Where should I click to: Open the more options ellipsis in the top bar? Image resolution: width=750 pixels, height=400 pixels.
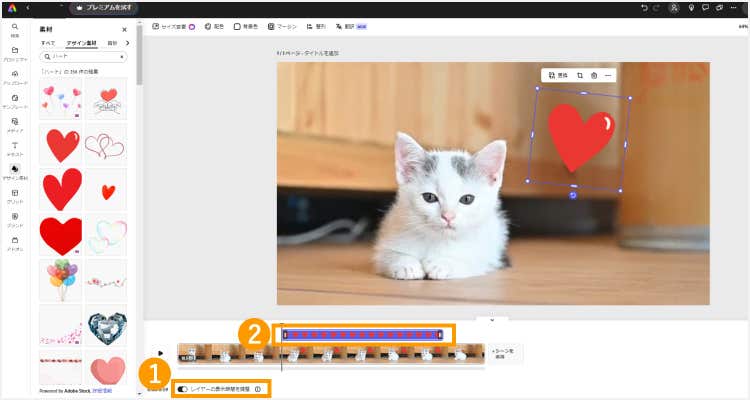[x=734, y=8]
